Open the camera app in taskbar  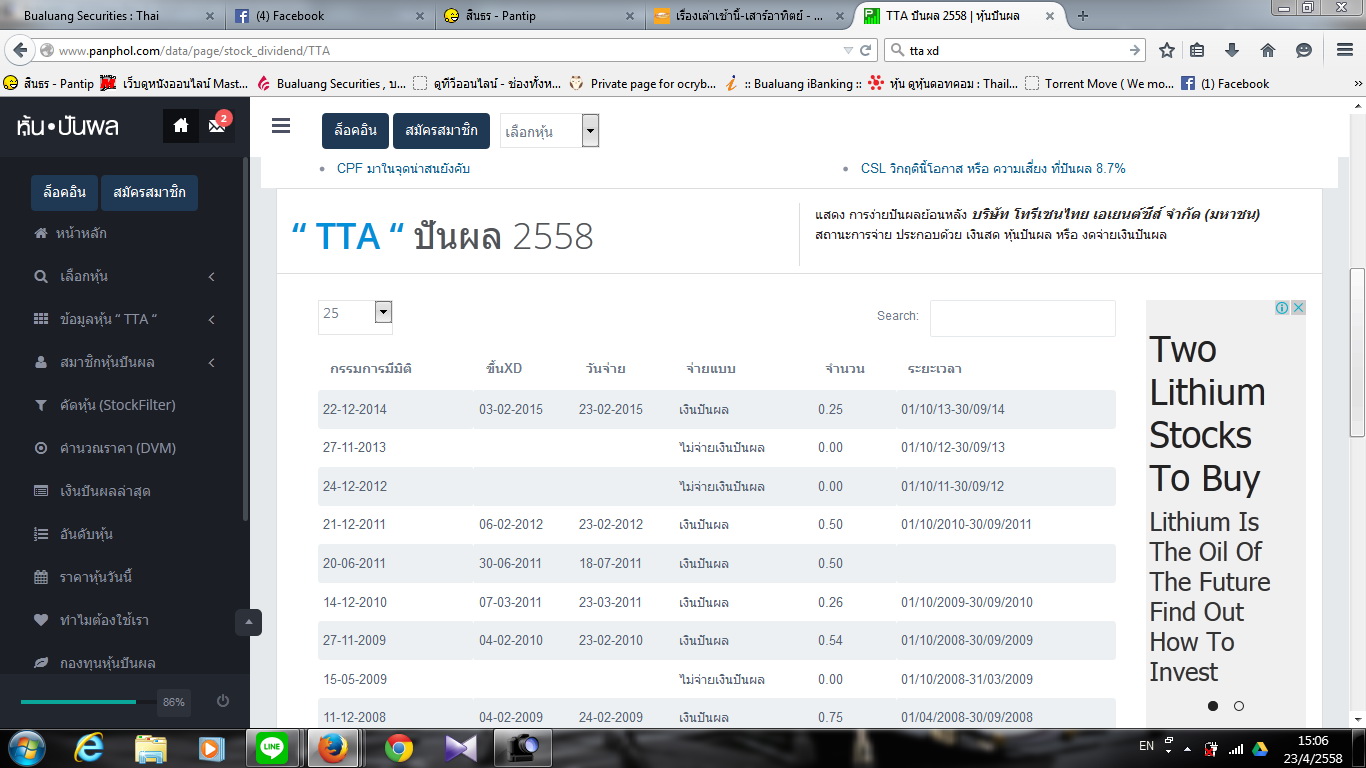point(523,748)
